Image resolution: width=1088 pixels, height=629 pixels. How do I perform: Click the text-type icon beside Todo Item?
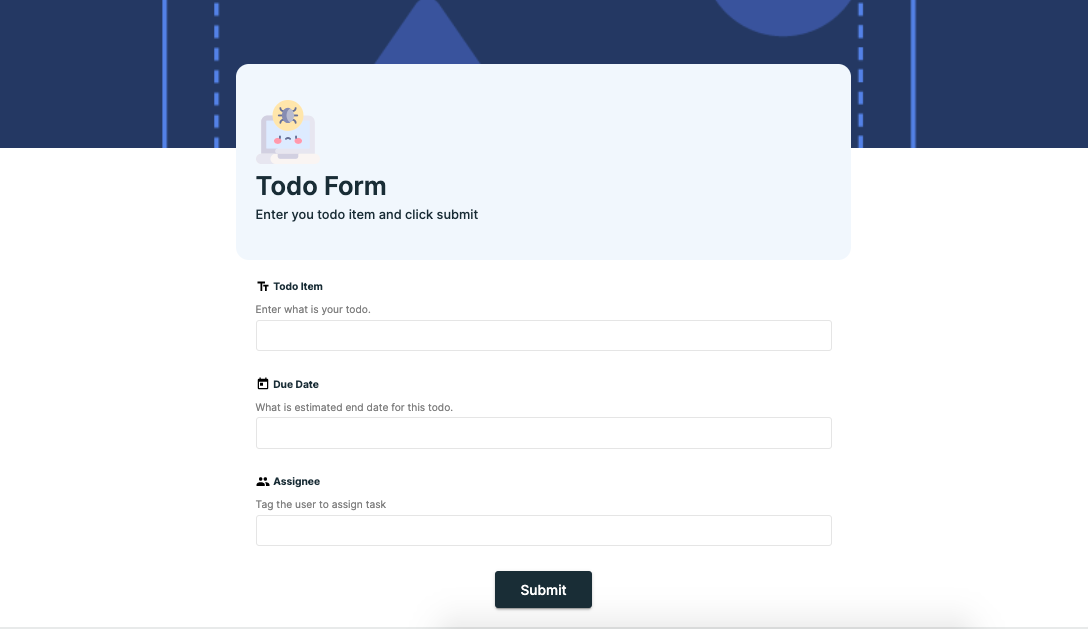click(x=263, y=286)
